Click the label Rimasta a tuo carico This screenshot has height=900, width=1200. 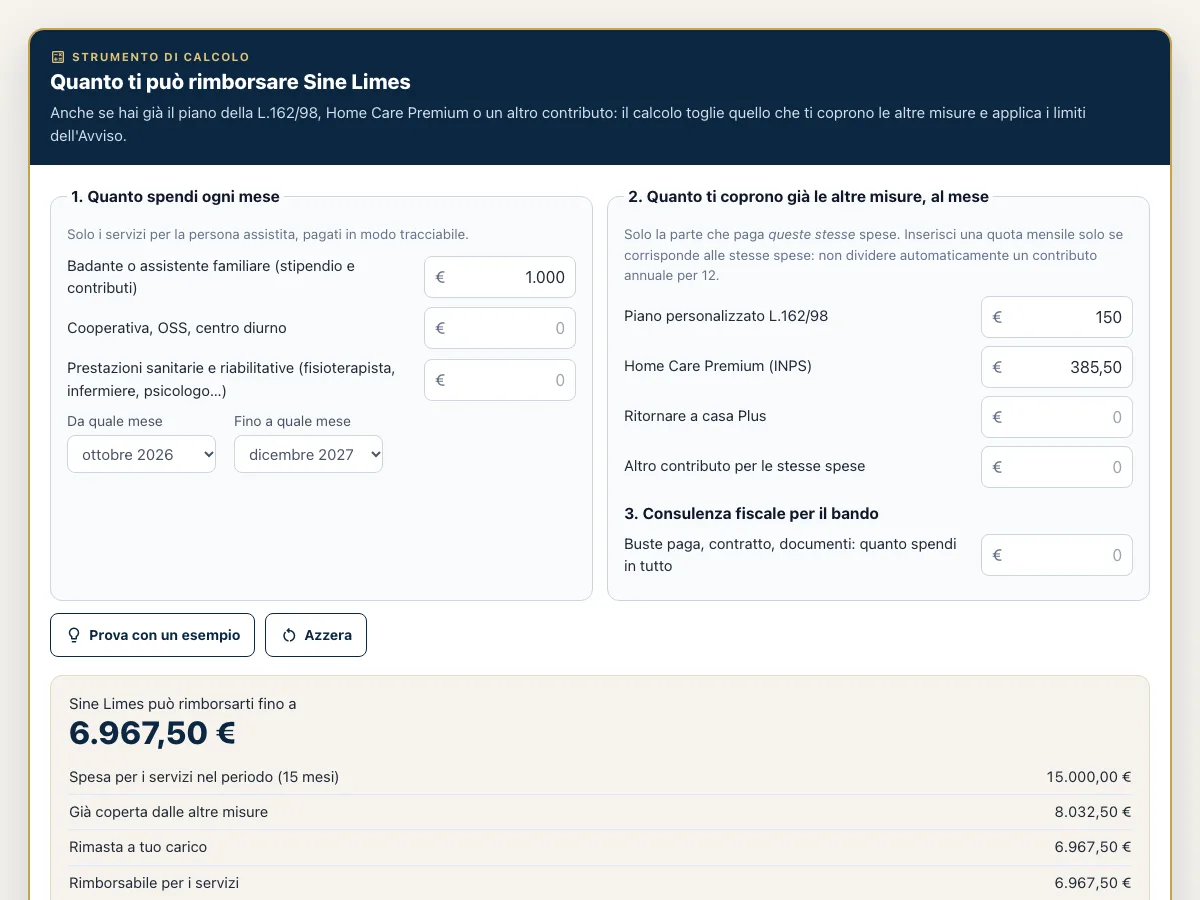(138, 847)
